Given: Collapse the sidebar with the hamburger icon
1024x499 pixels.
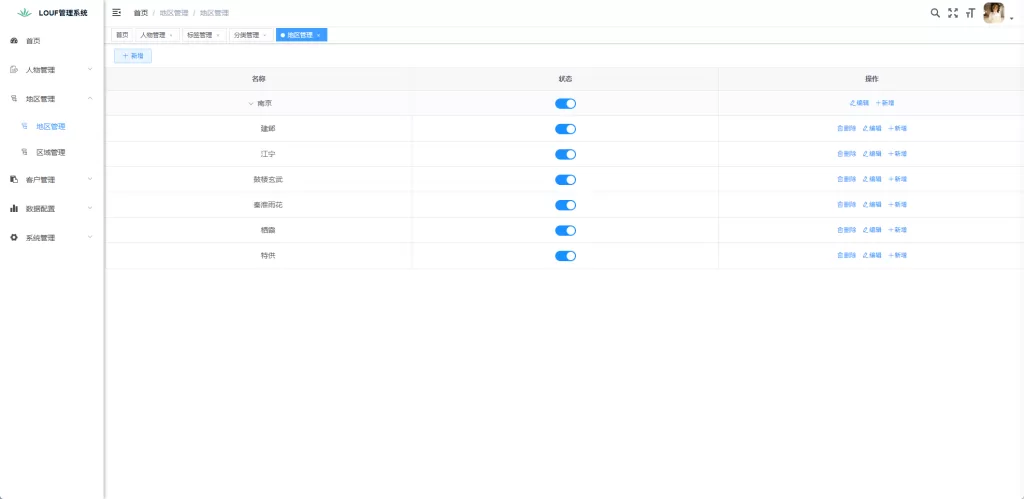Looking at the screenshot, I should tap(117, 13).
